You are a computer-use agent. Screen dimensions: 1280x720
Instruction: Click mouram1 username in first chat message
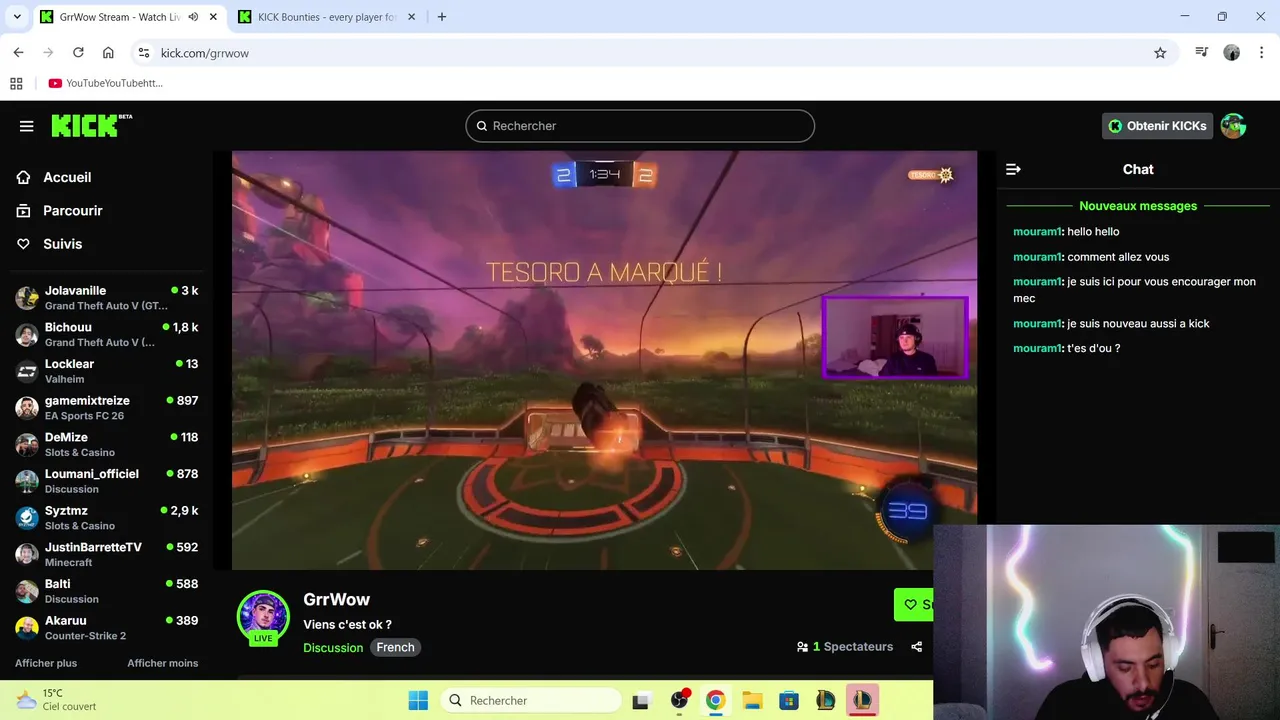(1037, 232)
